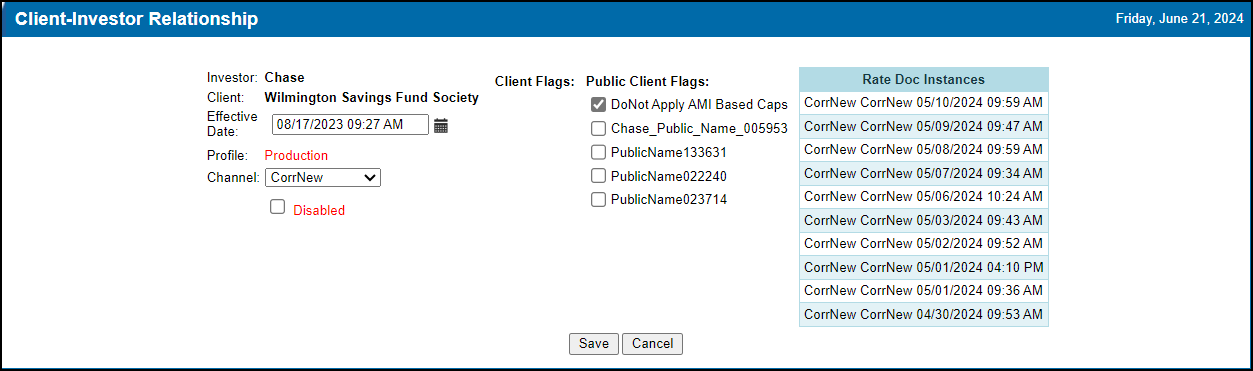
Task: Toggle the Disabled checkbox
Action: point(278,207)
